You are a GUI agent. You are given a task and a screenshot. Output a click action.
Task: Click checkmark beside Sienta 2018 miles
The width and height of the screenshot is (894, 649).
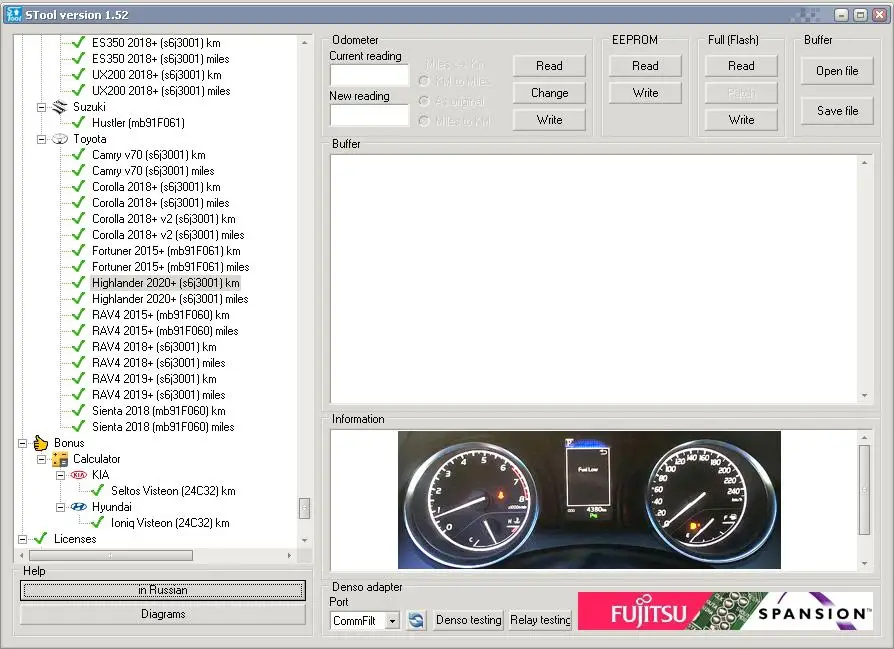79,426
